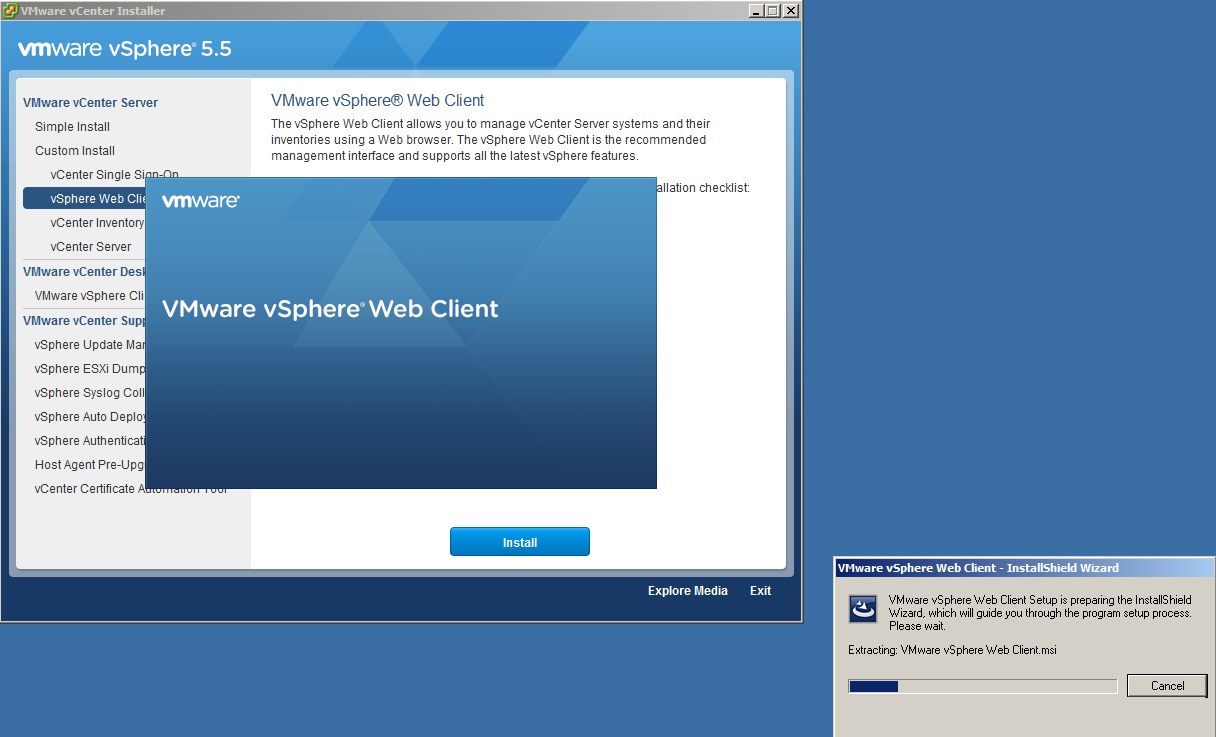Close the VMware vCenter Installer window
This screenshot has height=737, width=1216.
click(x=790, y=11)
